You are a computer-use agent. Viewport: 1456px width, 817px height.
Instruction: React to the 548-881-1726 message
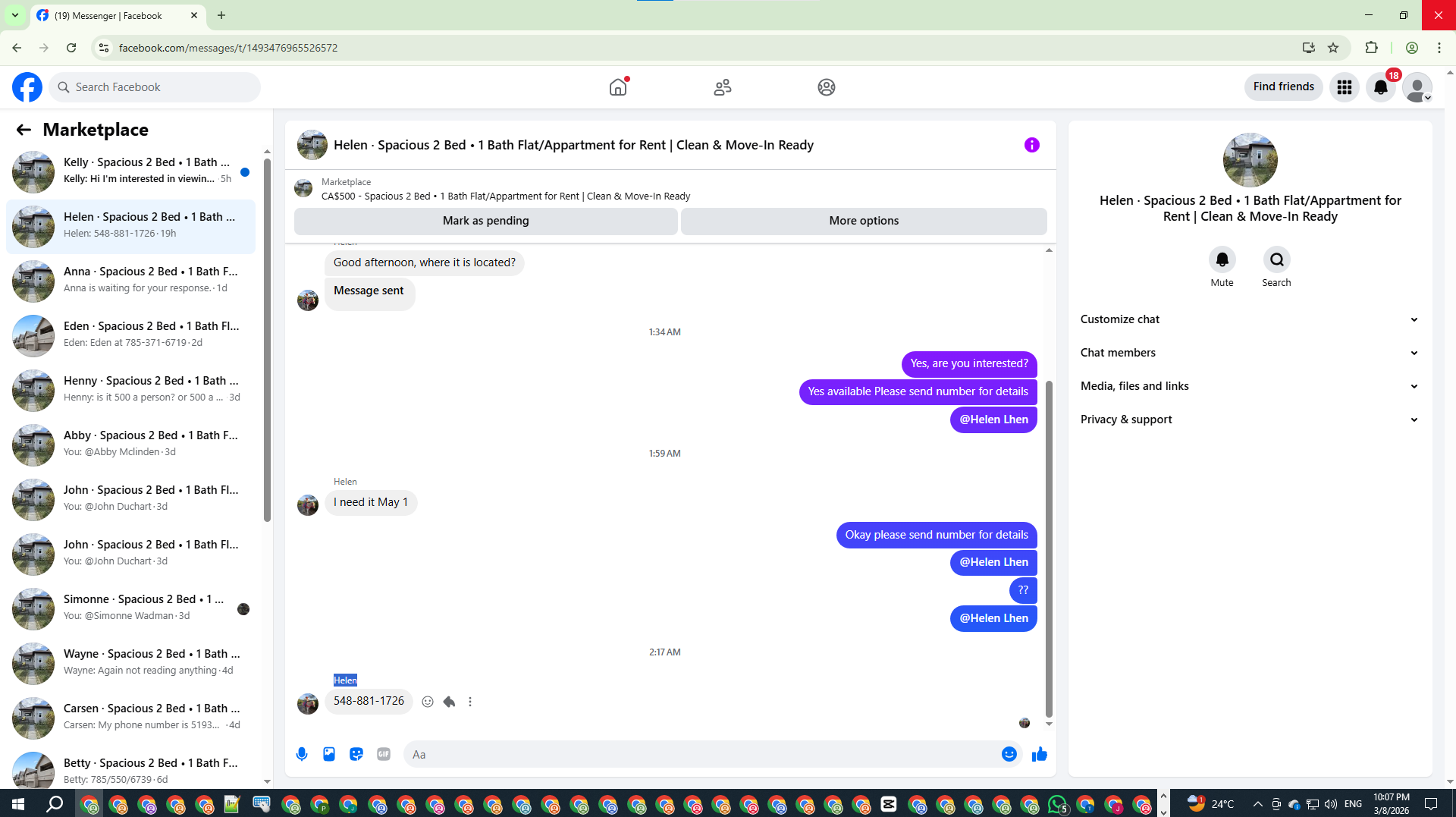(428, 702)
